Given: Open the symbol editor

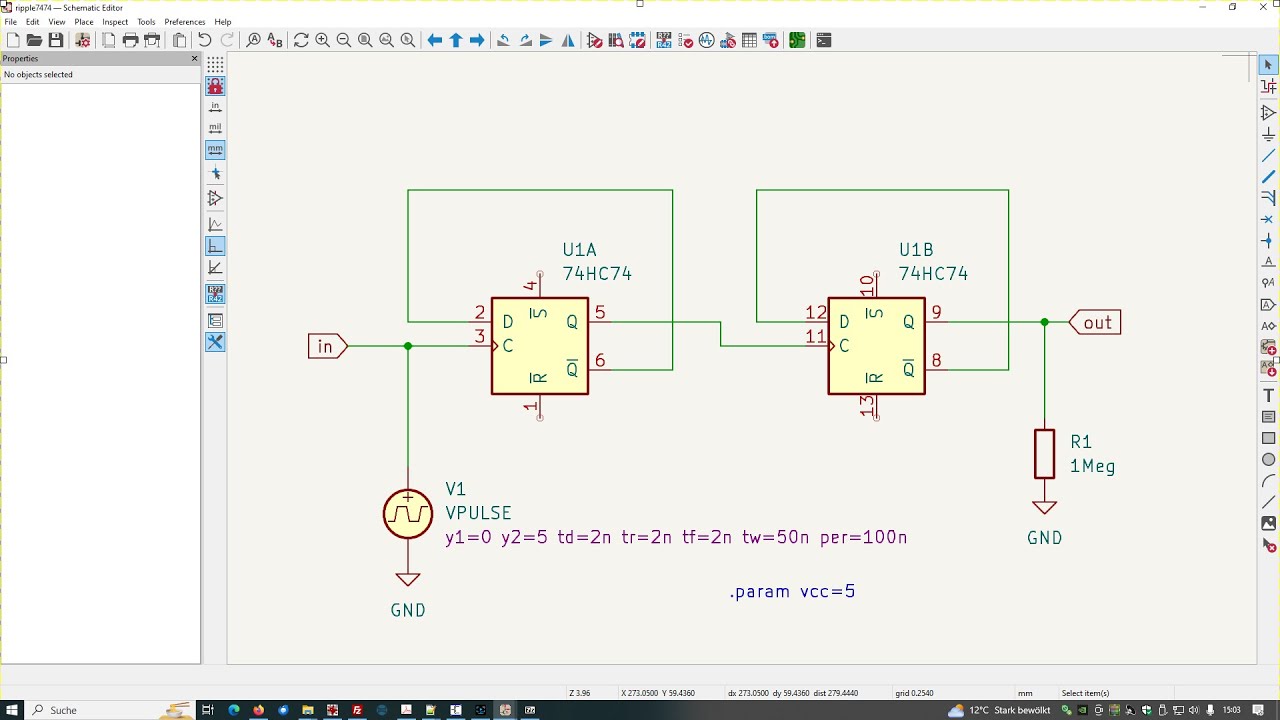Looking at the screenshot, I should [595, 40].
